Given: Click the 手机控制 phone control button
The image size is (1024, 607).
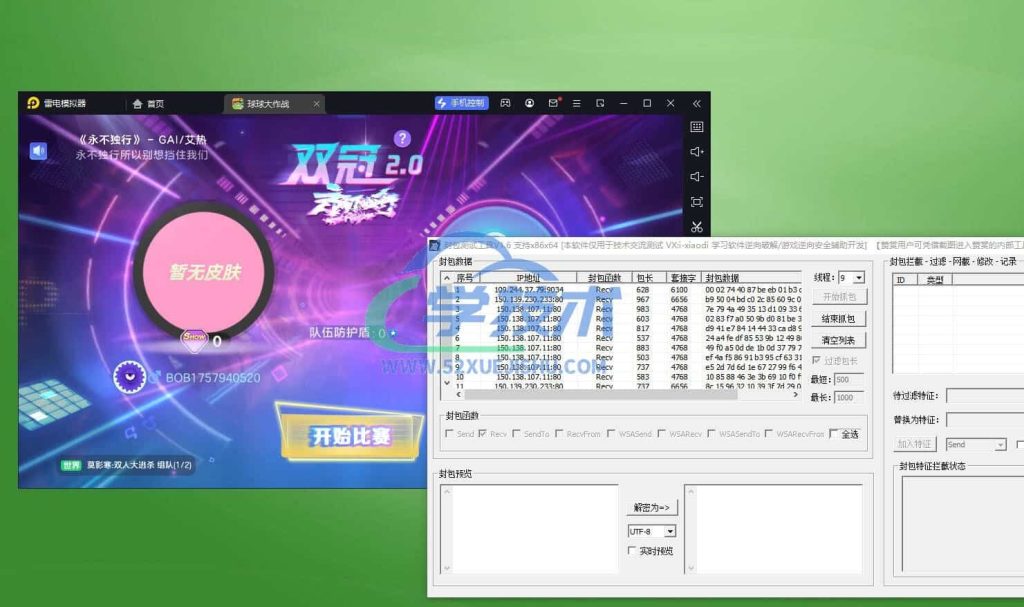Looking at the screenshot, I should [x=462, y=103].
